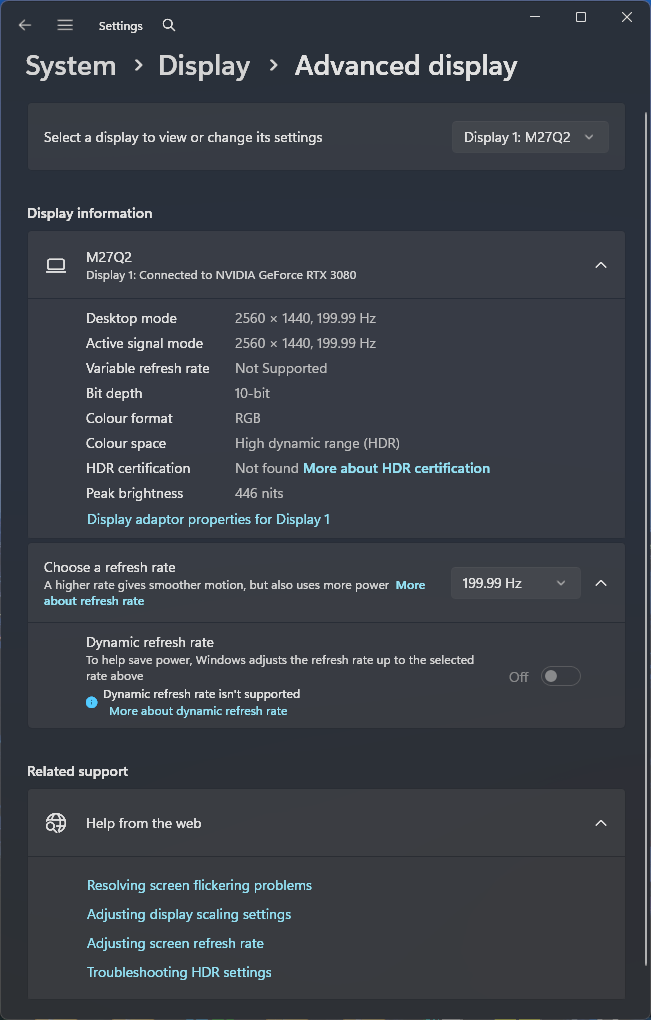This screenshot has height=1020, width=651.
Task: Open Resolving screen flickering problems link
Action: pos(199,885)
